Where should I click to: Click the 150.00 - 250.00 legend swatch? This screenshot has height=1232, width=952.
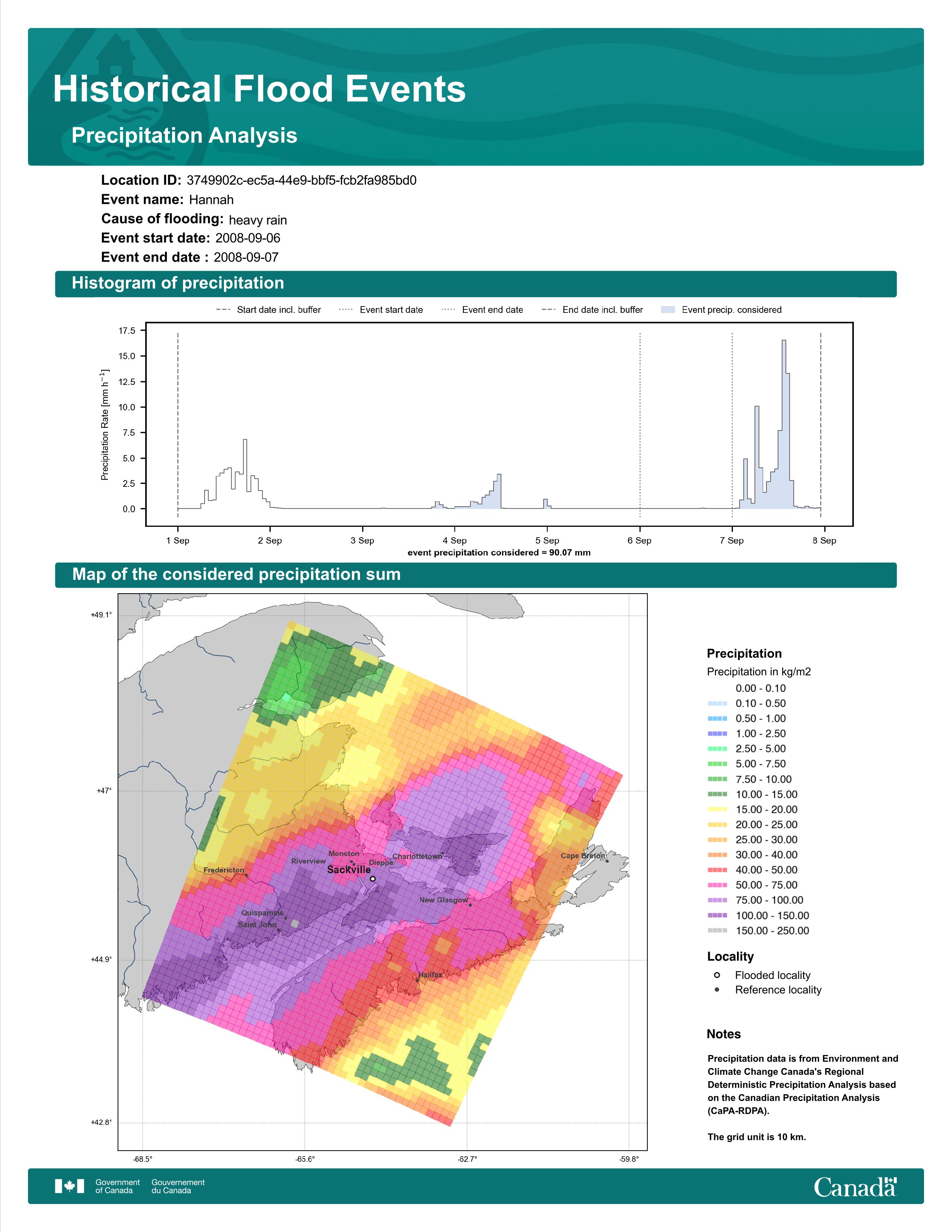pos(717,931)
